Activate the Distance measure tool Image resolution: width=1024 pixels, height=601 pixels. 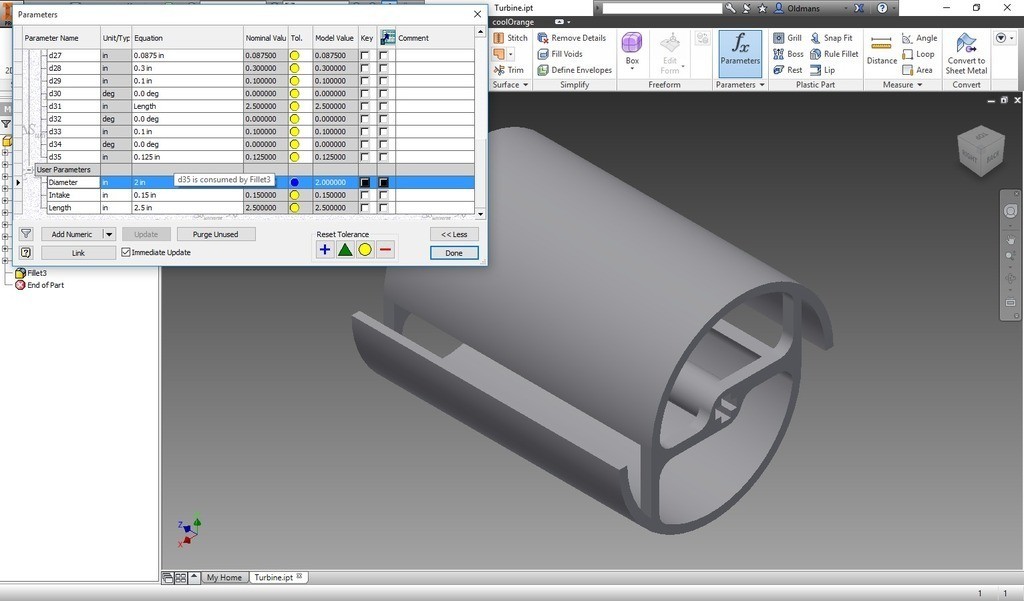(x=882, y=50)
